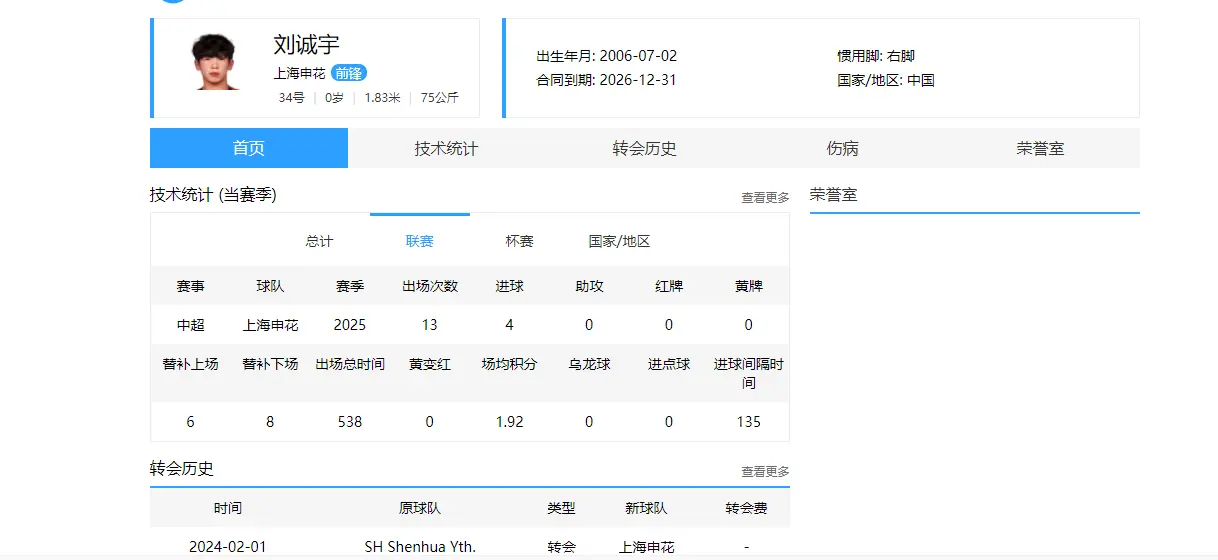Click 查看更多 beside 技术统计
This screenshot has width=1218, height=560.
pos(765,198)
